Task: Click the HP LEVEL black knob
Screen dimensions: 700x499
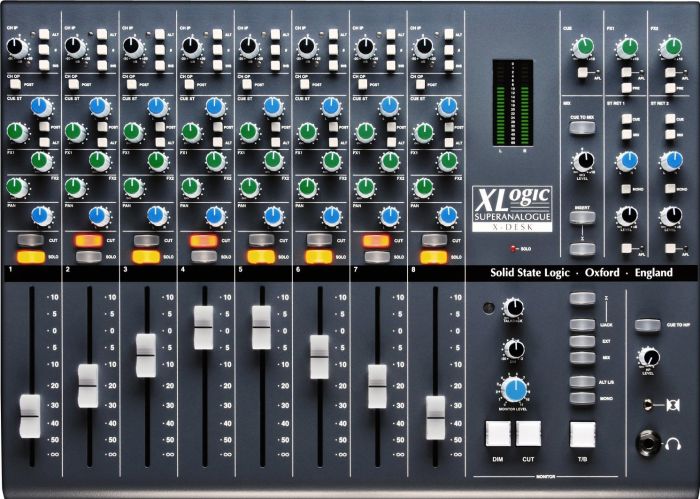Action: click(x=649, y=358)
